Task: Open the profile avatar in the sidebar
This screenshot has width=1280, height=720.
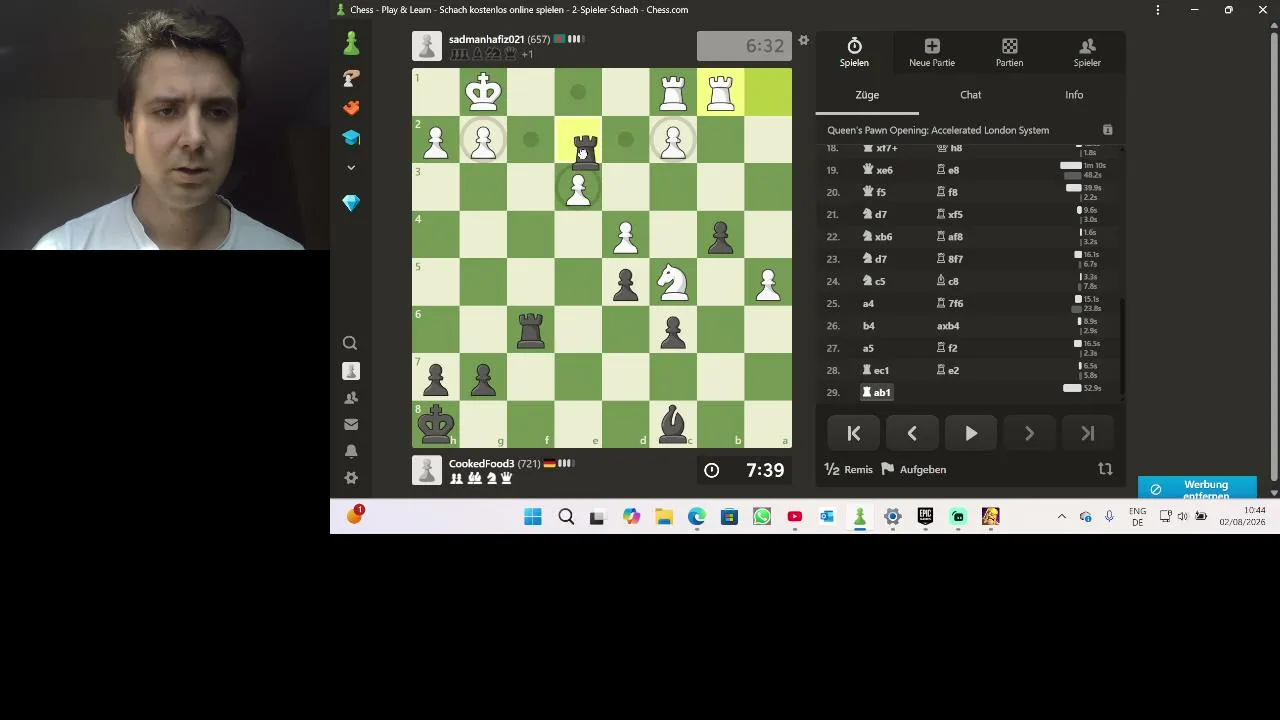Action: [x=350, y=371]
